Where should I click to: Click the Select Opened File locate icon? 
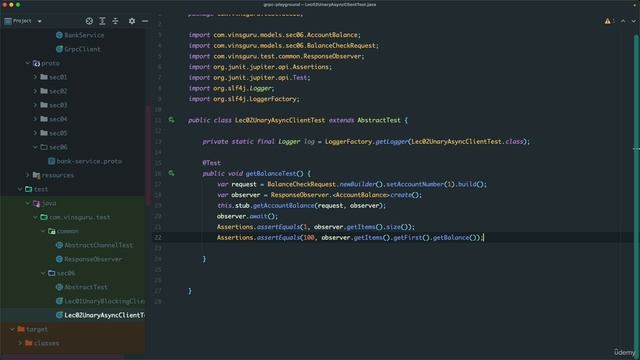point(89,21)
